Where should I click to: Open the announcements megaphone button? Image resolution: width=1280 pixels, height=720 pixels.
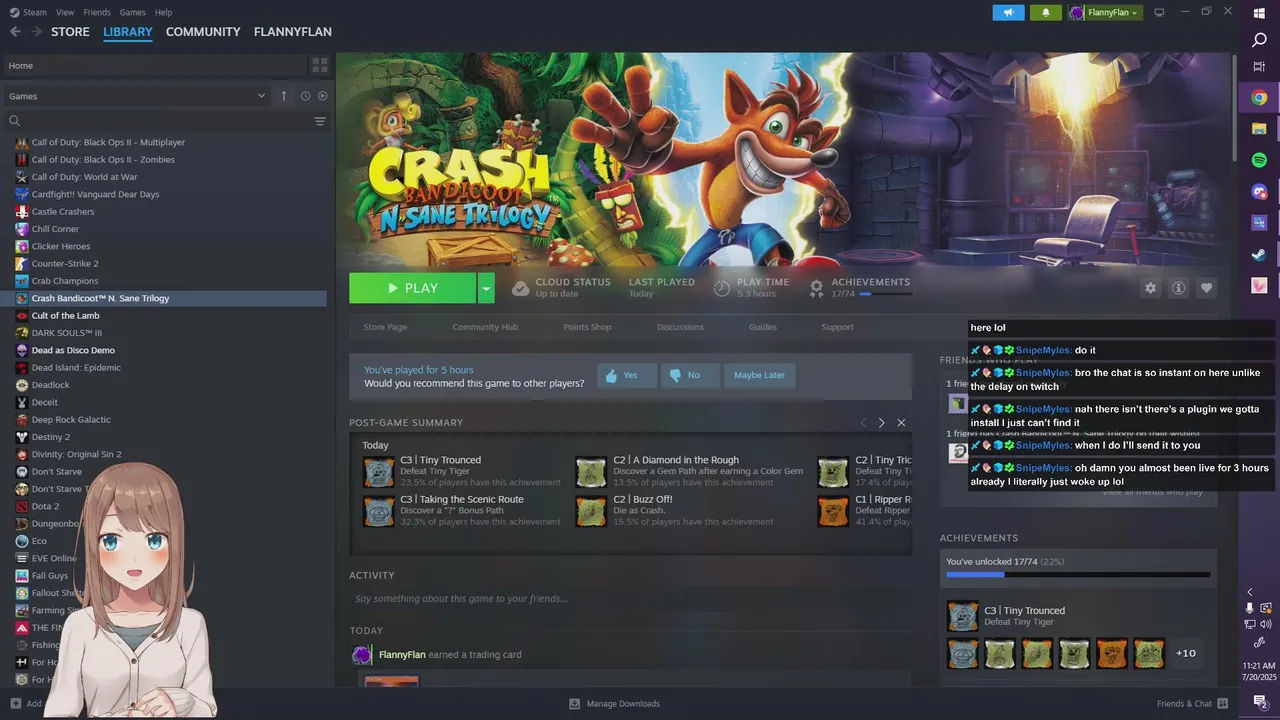pyautogui.click(x=1008, y=12)
